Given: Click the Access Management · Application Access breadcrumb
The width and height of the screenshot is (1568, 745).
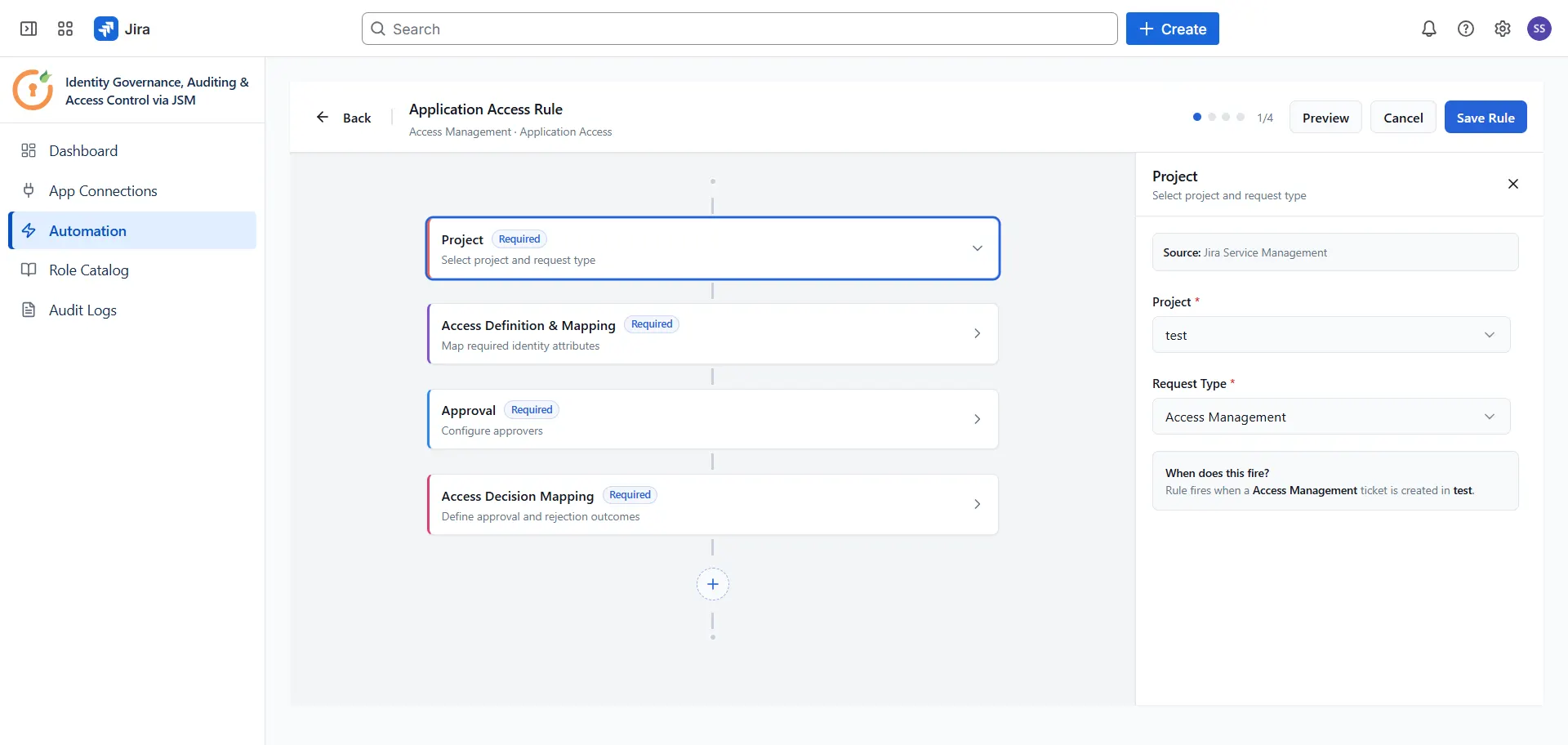Looking at the screenshot, I should click(x=510, y=132).
